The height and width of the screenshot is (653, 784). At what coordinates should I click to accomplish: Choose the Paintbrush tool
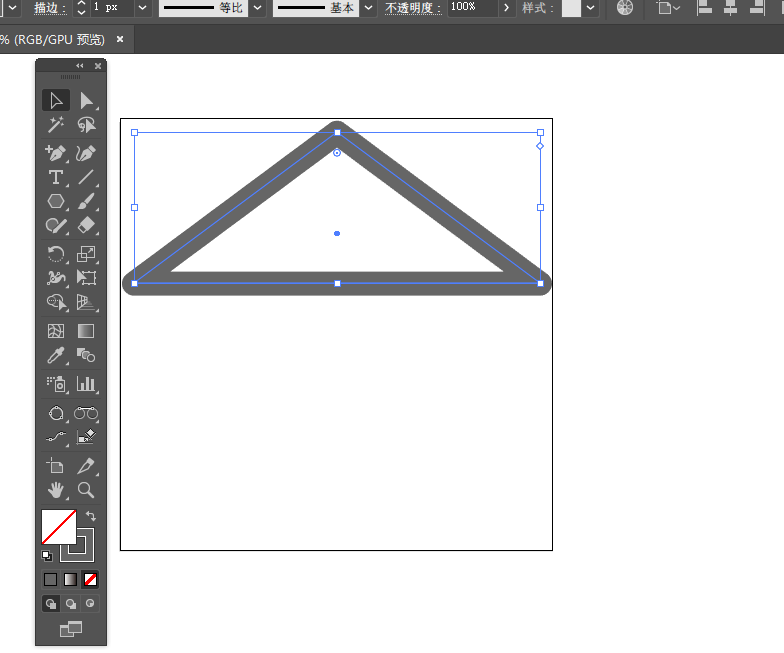point(87,202)
